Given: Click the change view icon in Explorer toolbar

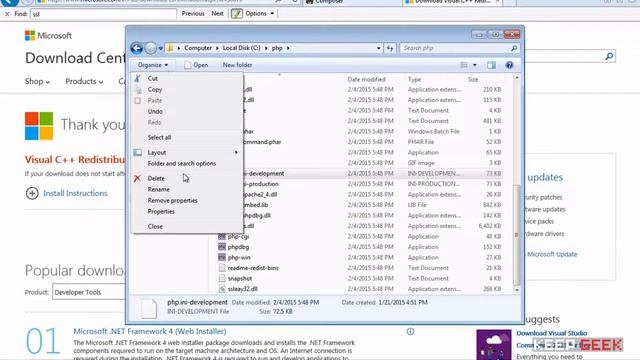Looking at the screenshot, I should click(464, 65).
